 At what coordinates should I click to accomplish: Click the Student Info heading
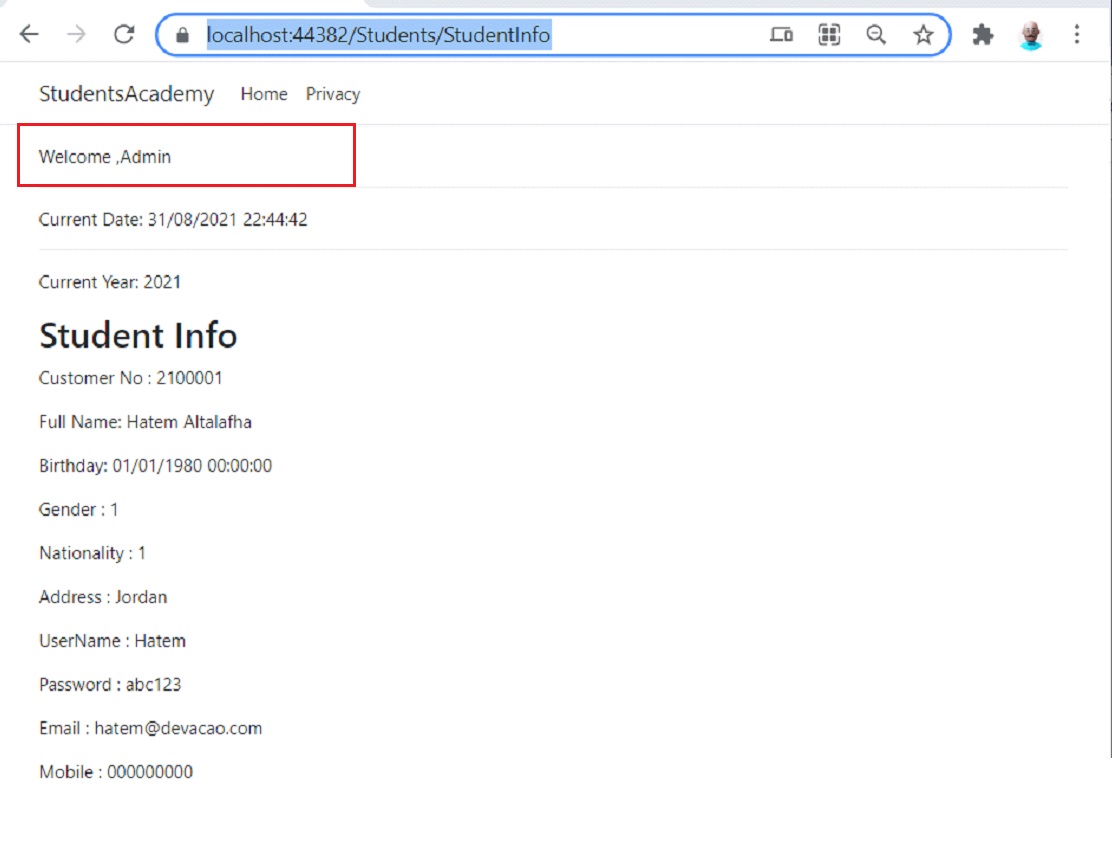pos(138,336)
